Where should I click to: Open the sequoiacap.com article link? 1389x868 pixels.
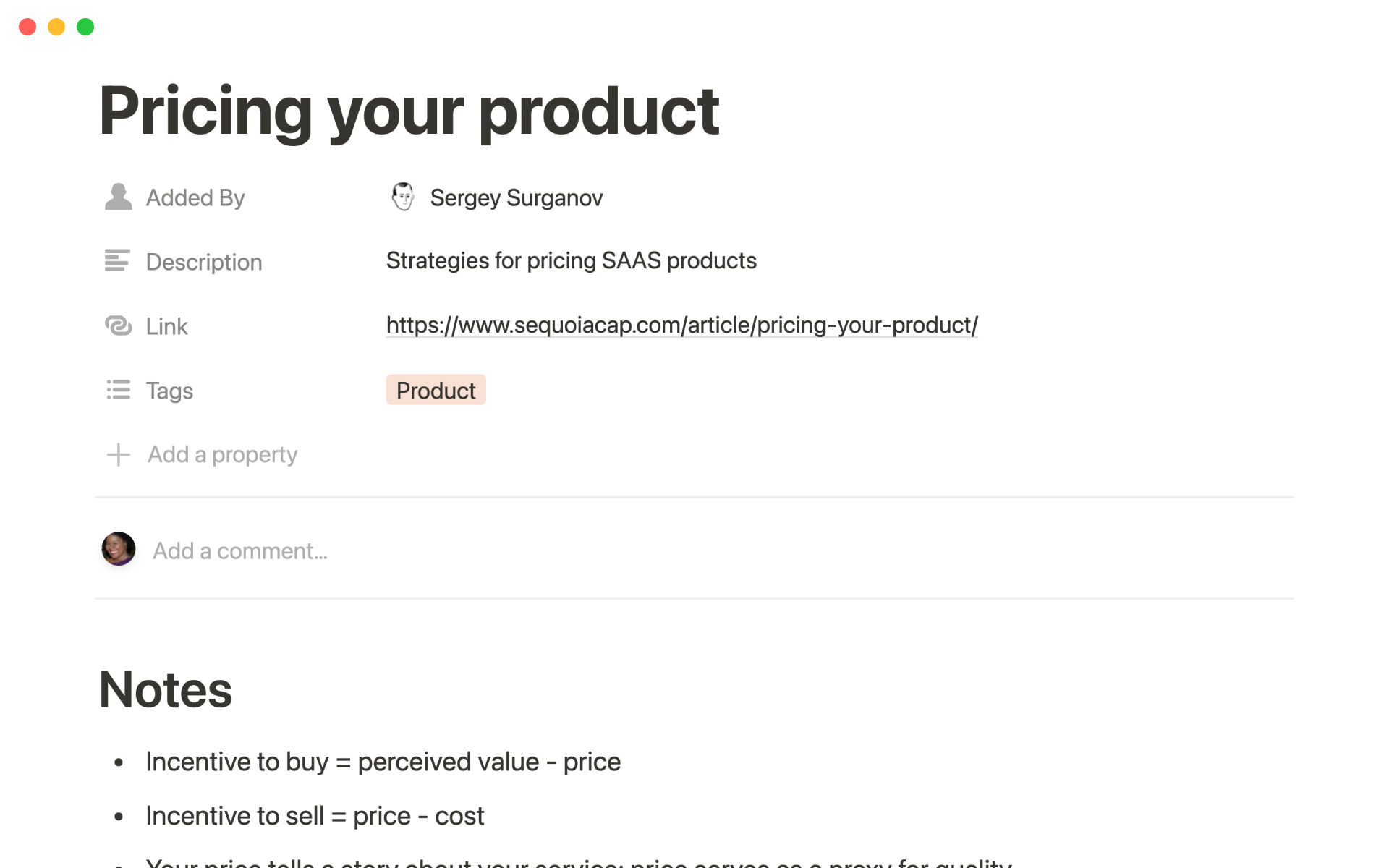click(x=681, y=325)
